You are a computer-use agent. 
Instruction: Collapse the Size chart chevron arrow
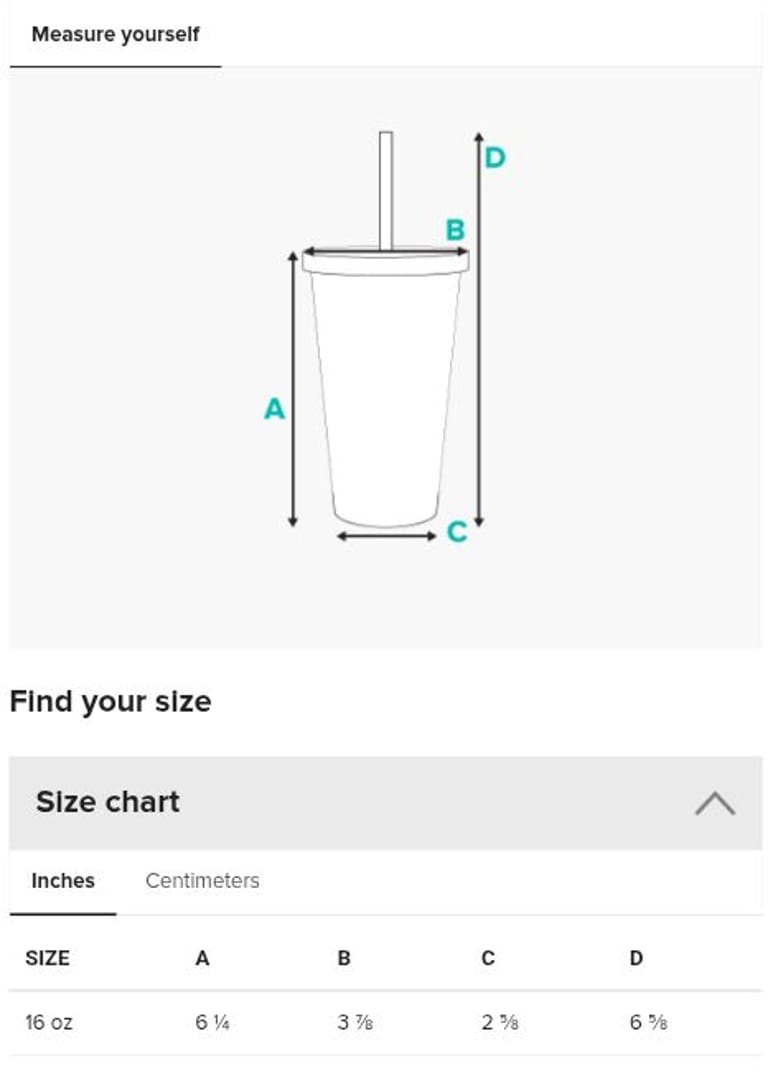[x=714, y=803]
